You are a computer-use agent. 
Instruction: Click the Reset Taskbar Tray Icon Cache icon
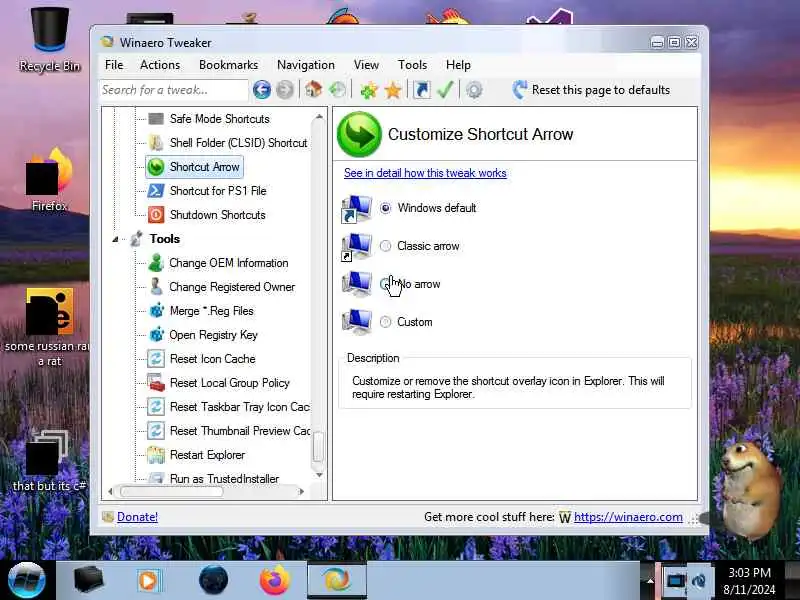[x=156, y=407]
